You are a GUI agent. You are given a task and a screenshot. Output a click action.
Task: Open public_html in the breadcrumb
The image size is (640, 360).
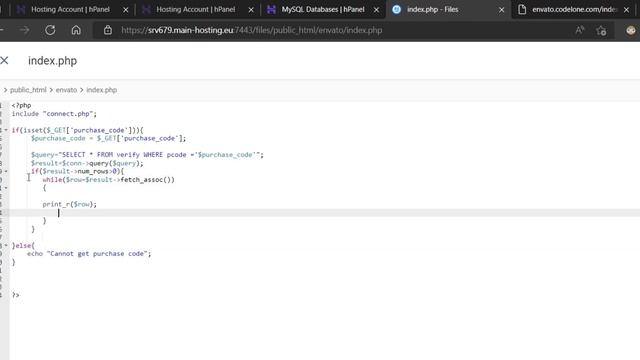pyautogui.click(x=28, y=90)
